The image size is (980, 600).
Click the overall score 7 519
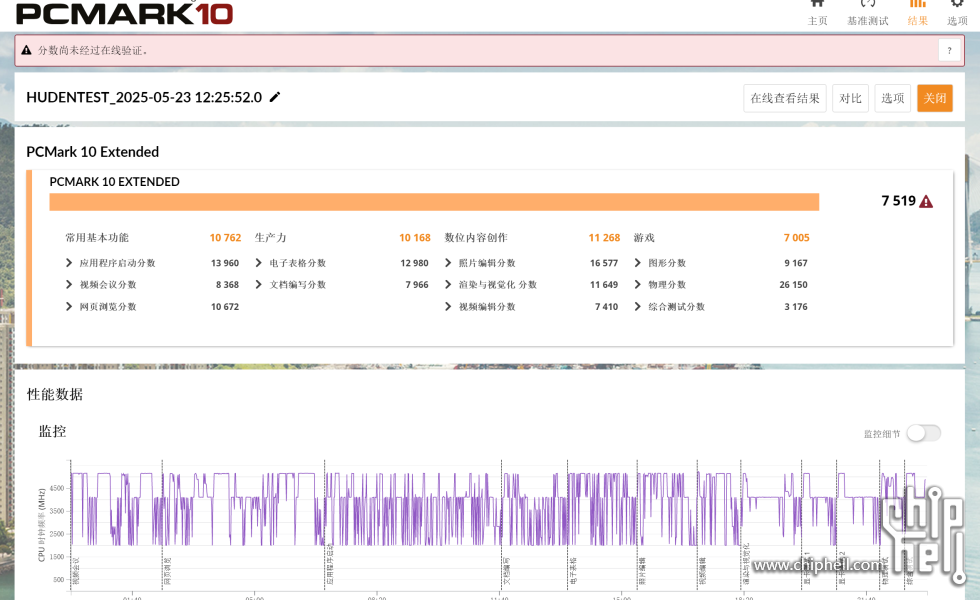(899, 201)
